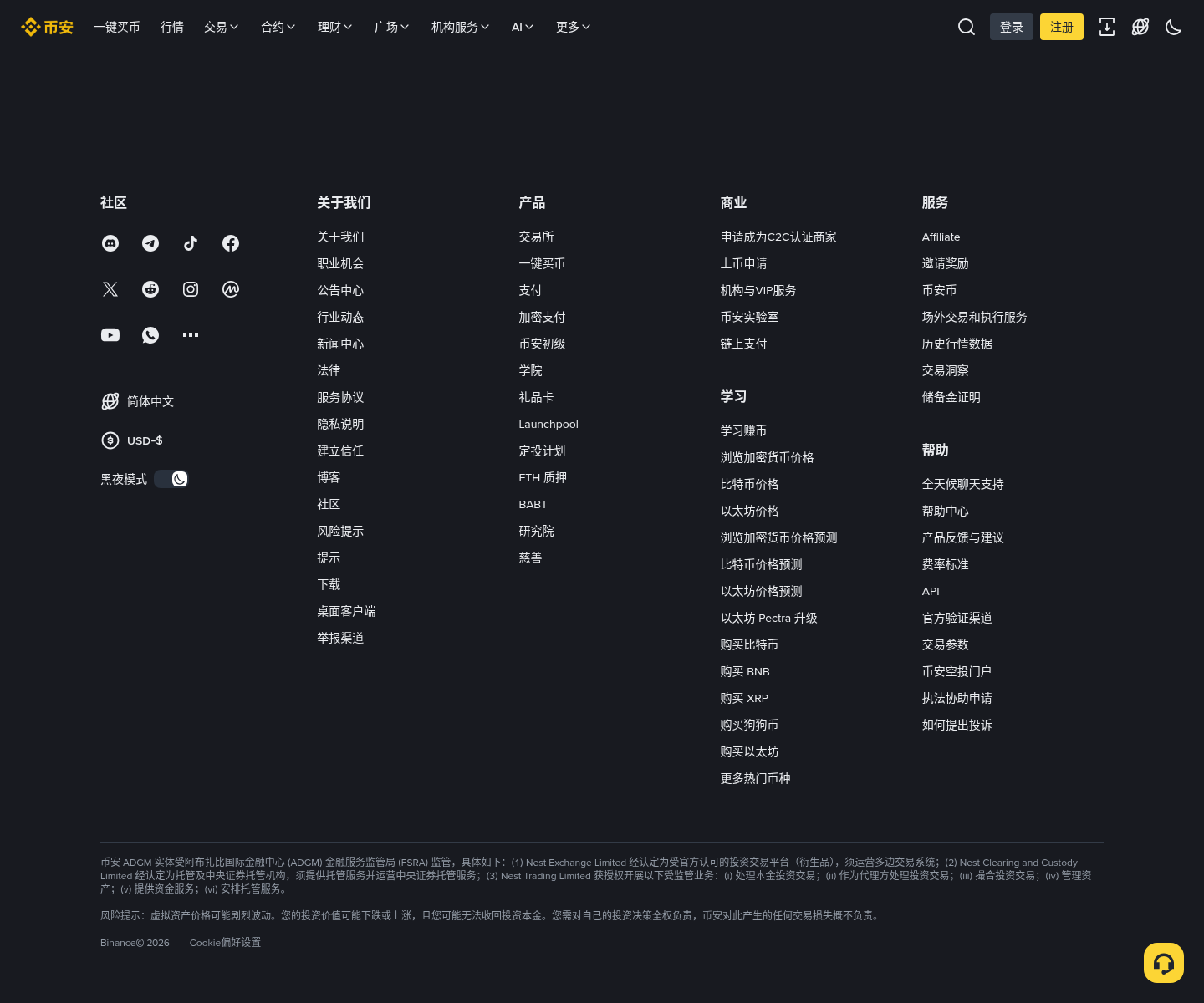Show more community links via three dots
1204x1003 pixels.
(191, 335)
